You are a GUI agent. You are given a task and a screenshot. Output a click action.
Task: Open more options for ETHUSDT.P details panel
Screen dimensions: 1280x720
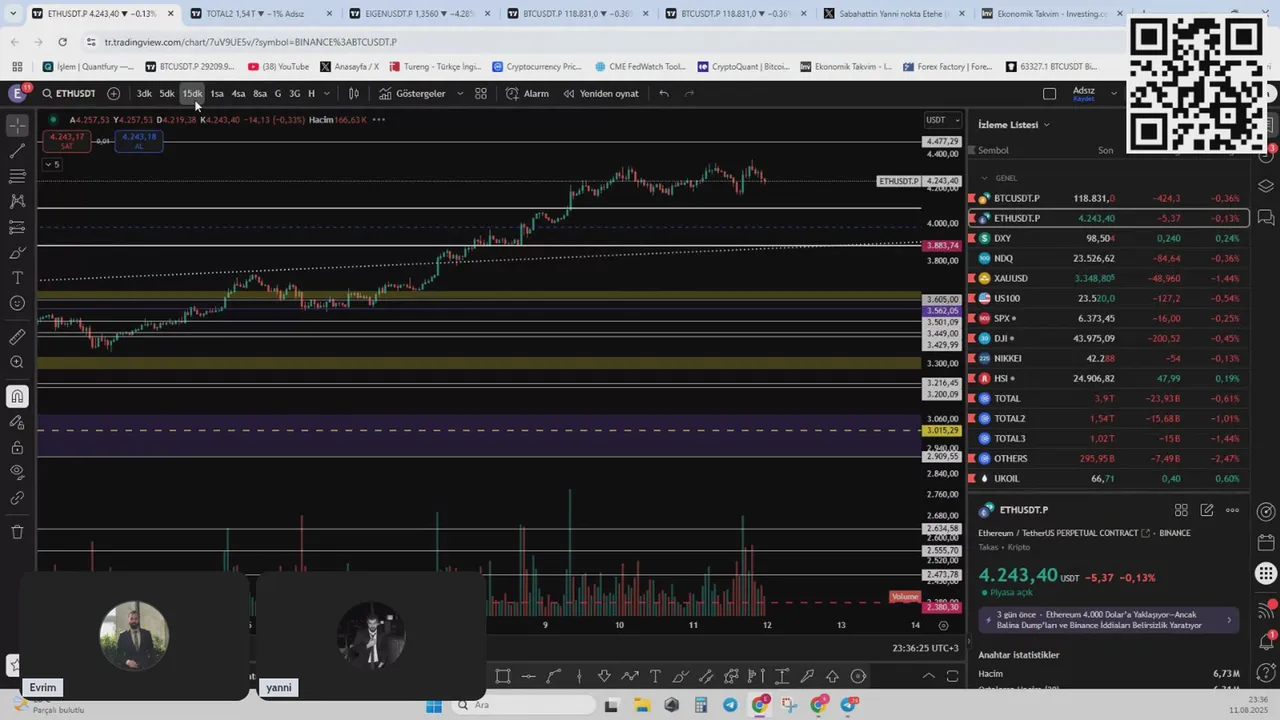[1232, 510]
